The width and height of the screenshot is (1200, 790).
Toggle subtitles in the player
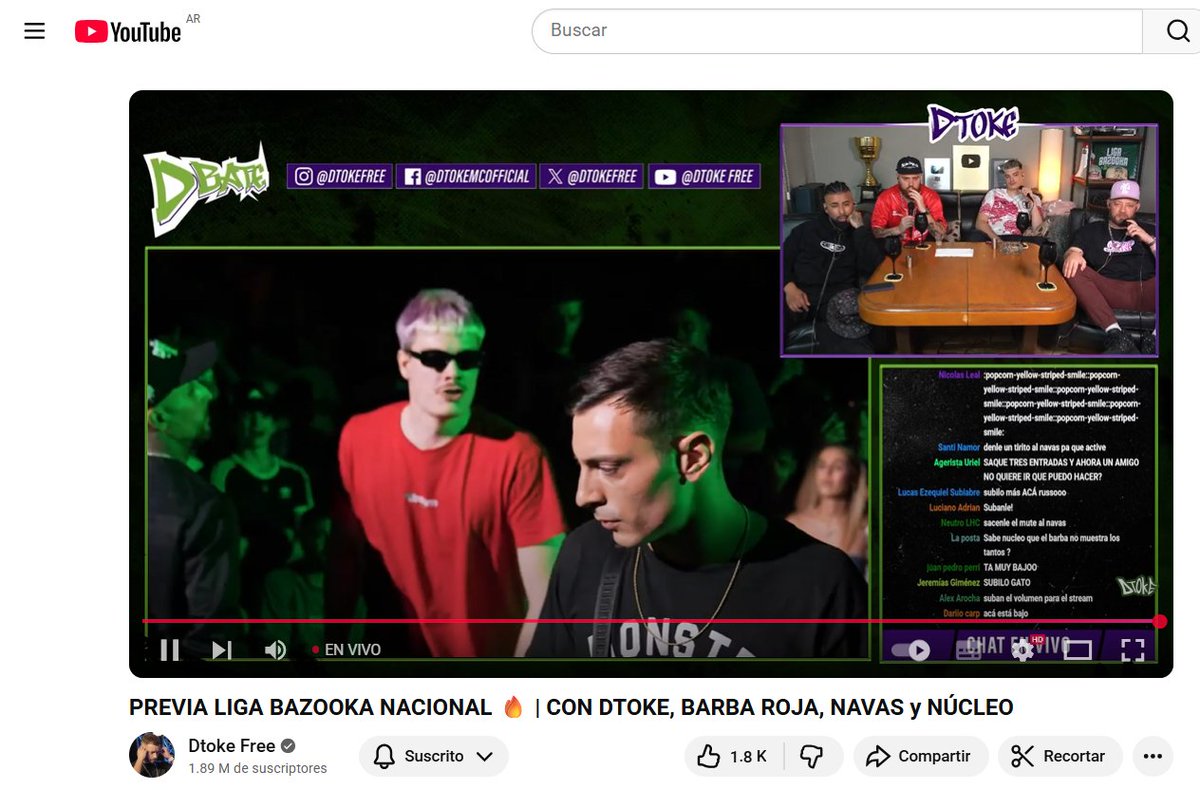coord(968,650)
